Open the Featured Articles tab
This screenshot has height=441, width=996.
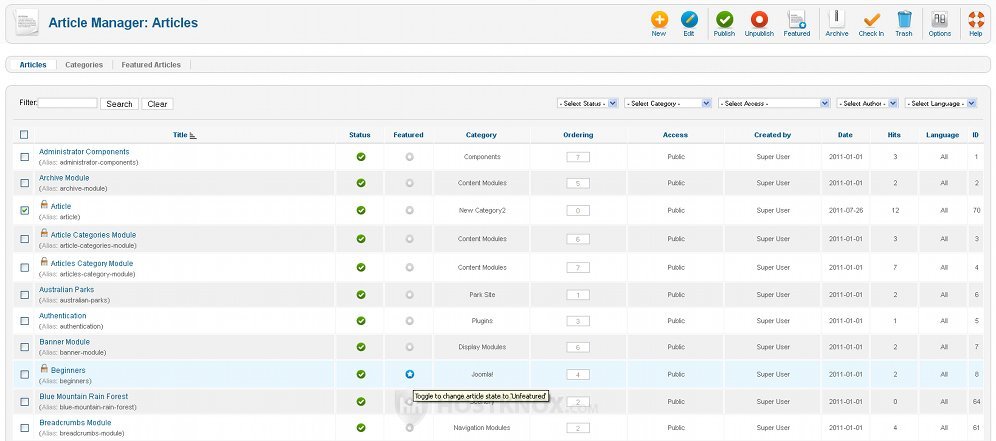(x=151, y=65)
